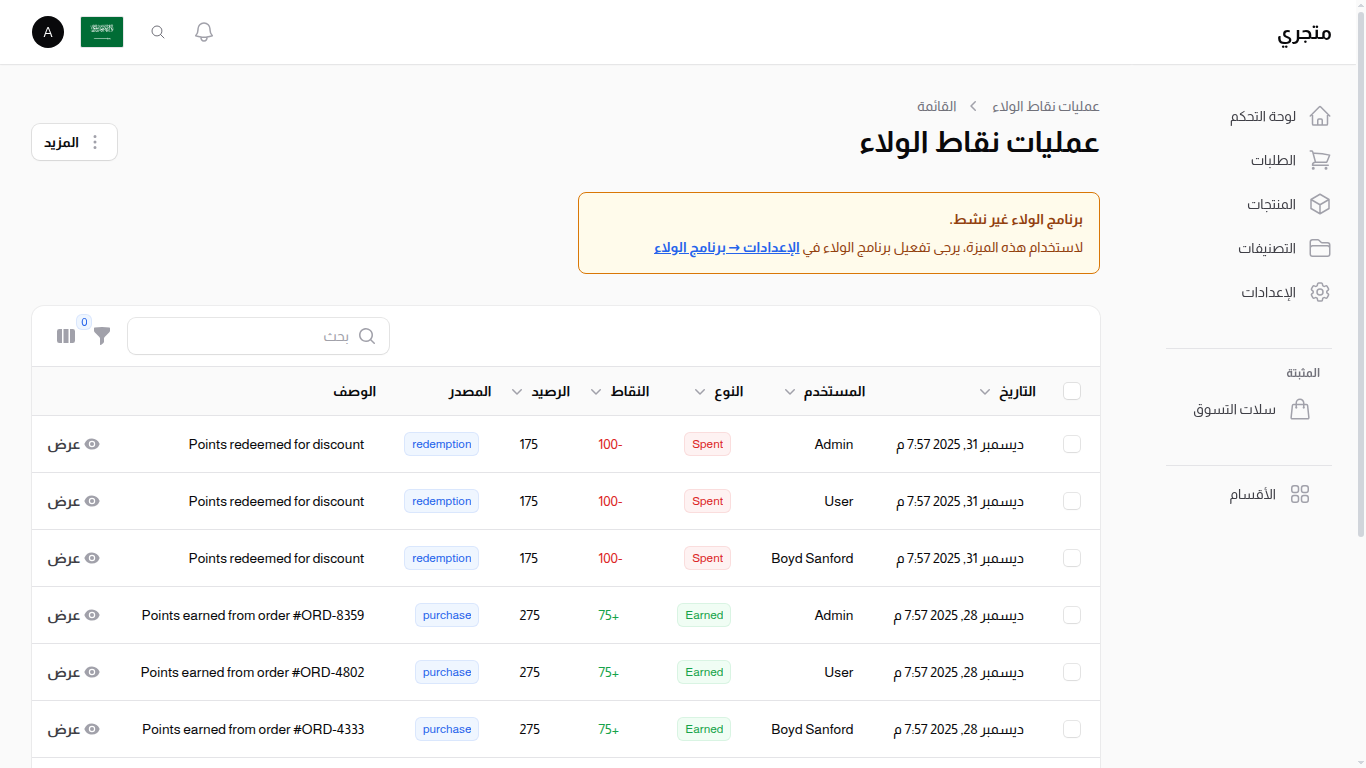This screenshot has height=768, width=1366.
Task: Toggle the select-all checkbox in table header
Action: (x=1071, y=391)
